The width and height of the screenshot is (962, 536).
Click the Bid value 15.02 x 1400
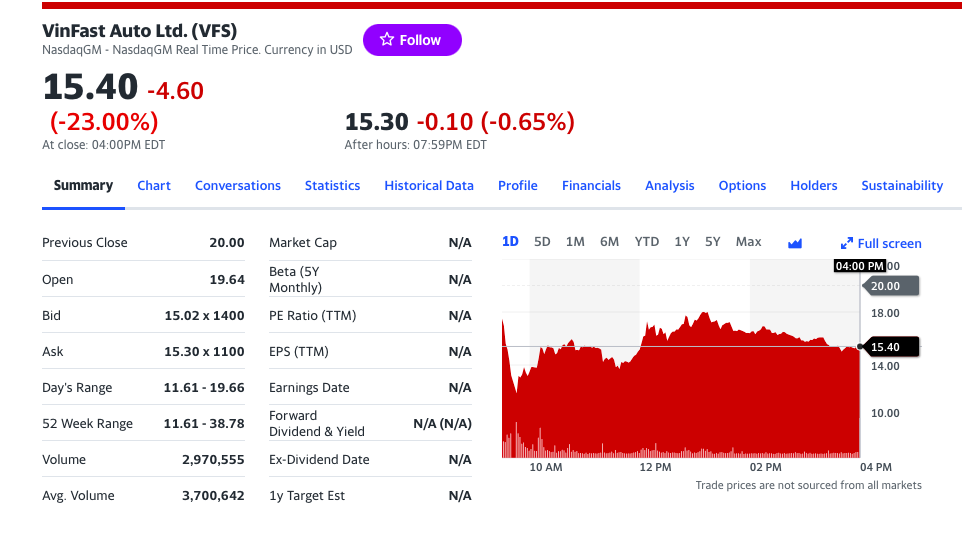pos(204,316)
